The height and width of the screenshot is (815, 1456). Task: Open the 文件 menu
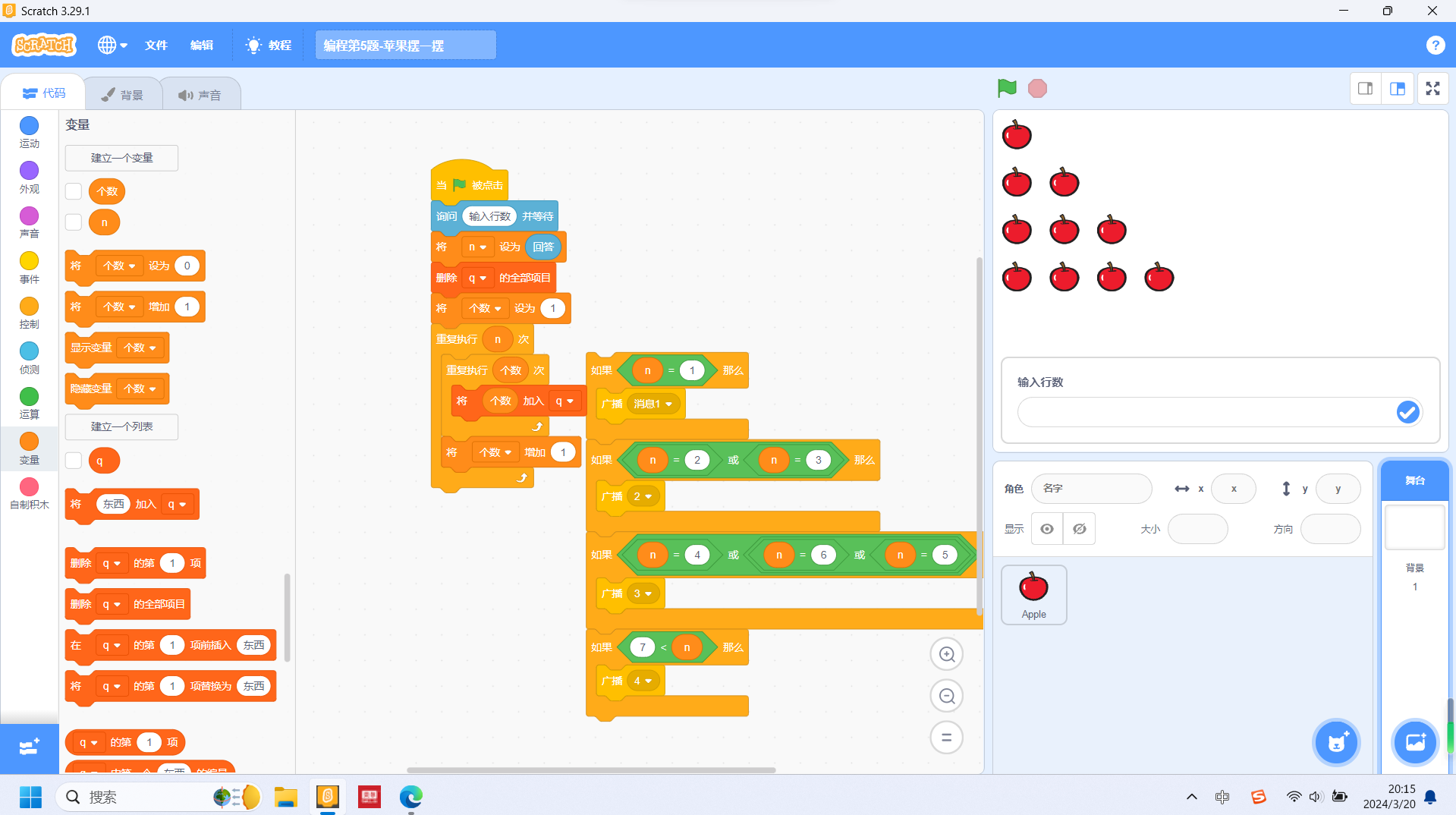pyautogui.click(x=156, y=46)
